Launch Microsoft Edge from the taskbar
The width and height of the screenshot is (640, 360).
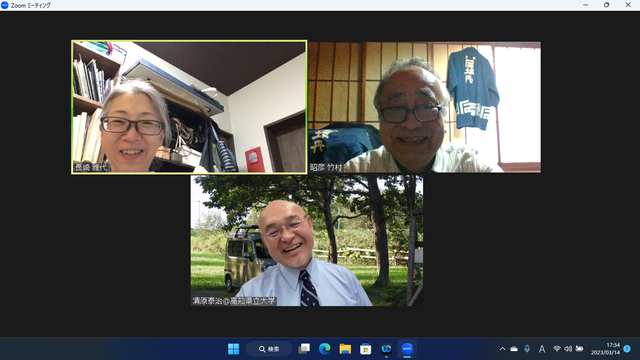click(x=324, y=349)
